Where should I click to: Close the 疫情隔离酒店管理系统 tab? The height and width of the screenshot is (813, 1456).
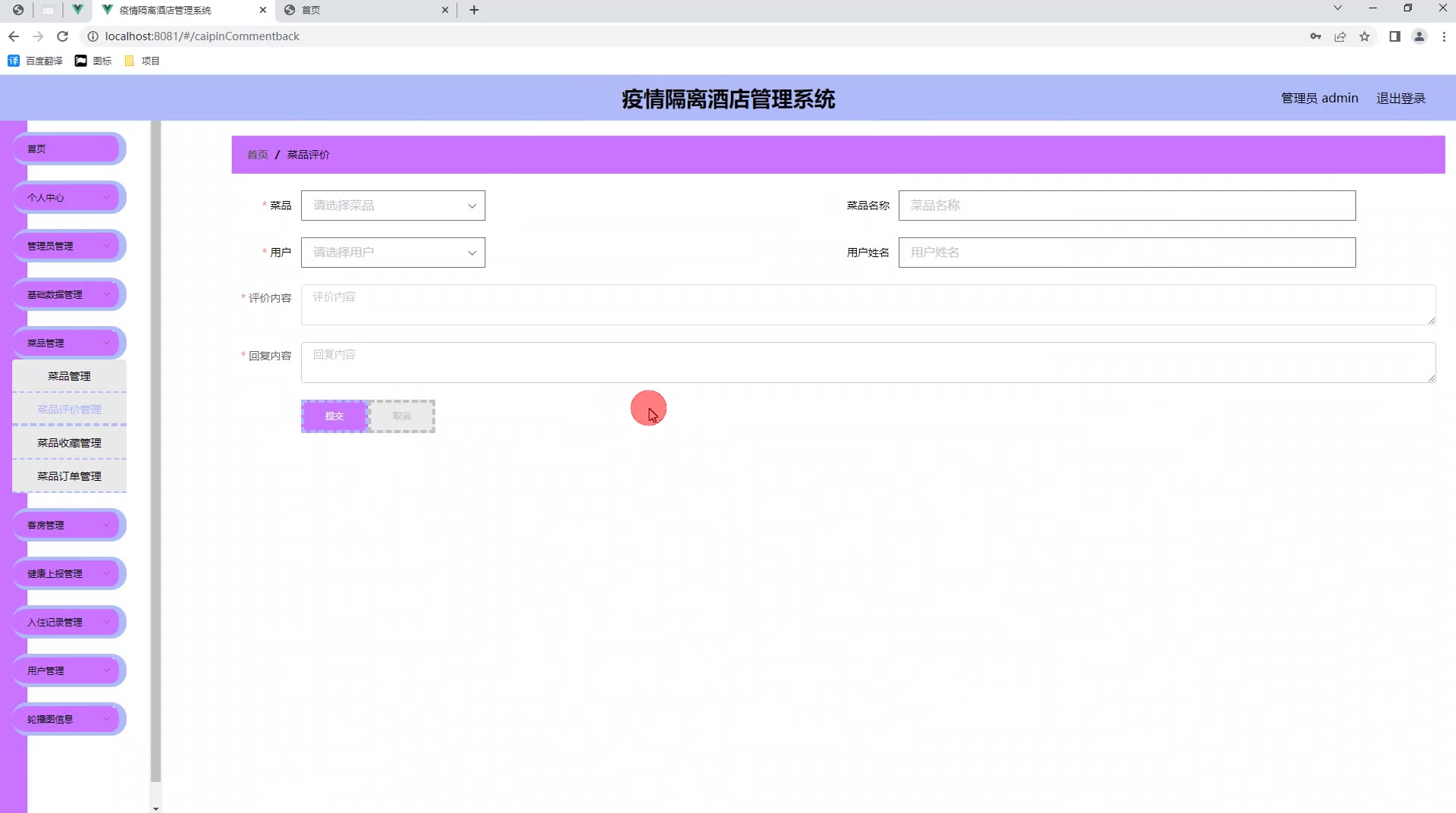pos(263,10)
